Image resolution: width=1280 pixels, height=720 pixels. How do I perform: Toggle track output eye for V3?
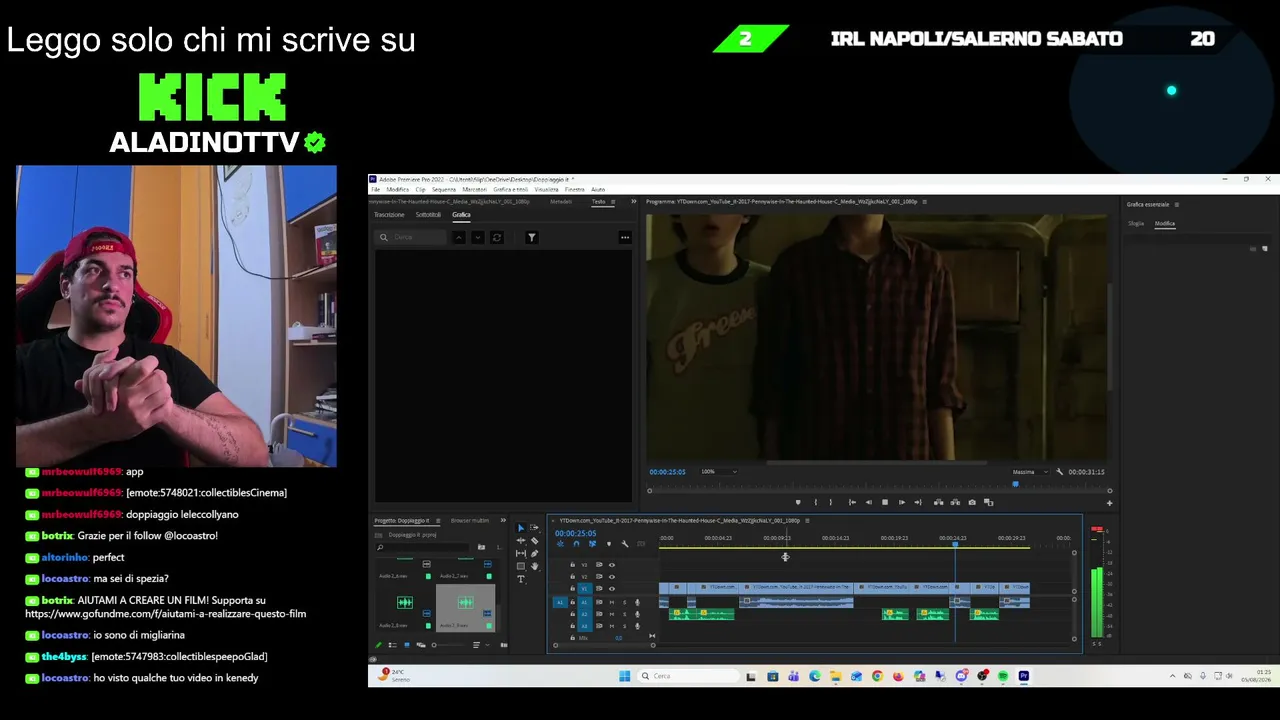coord(612,565)
